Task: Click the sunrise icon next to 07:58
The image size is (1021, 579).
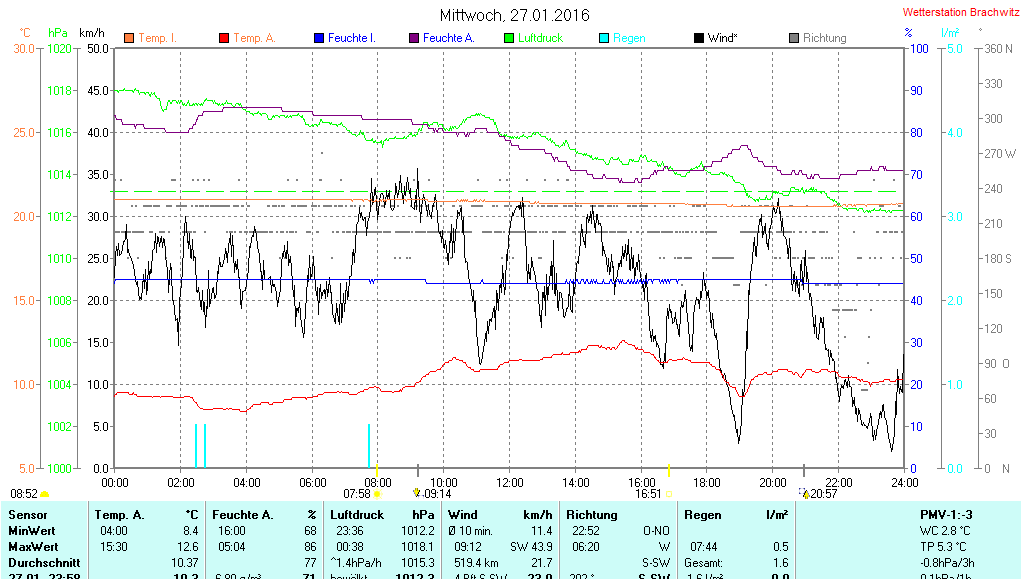Action: (378, 494)
